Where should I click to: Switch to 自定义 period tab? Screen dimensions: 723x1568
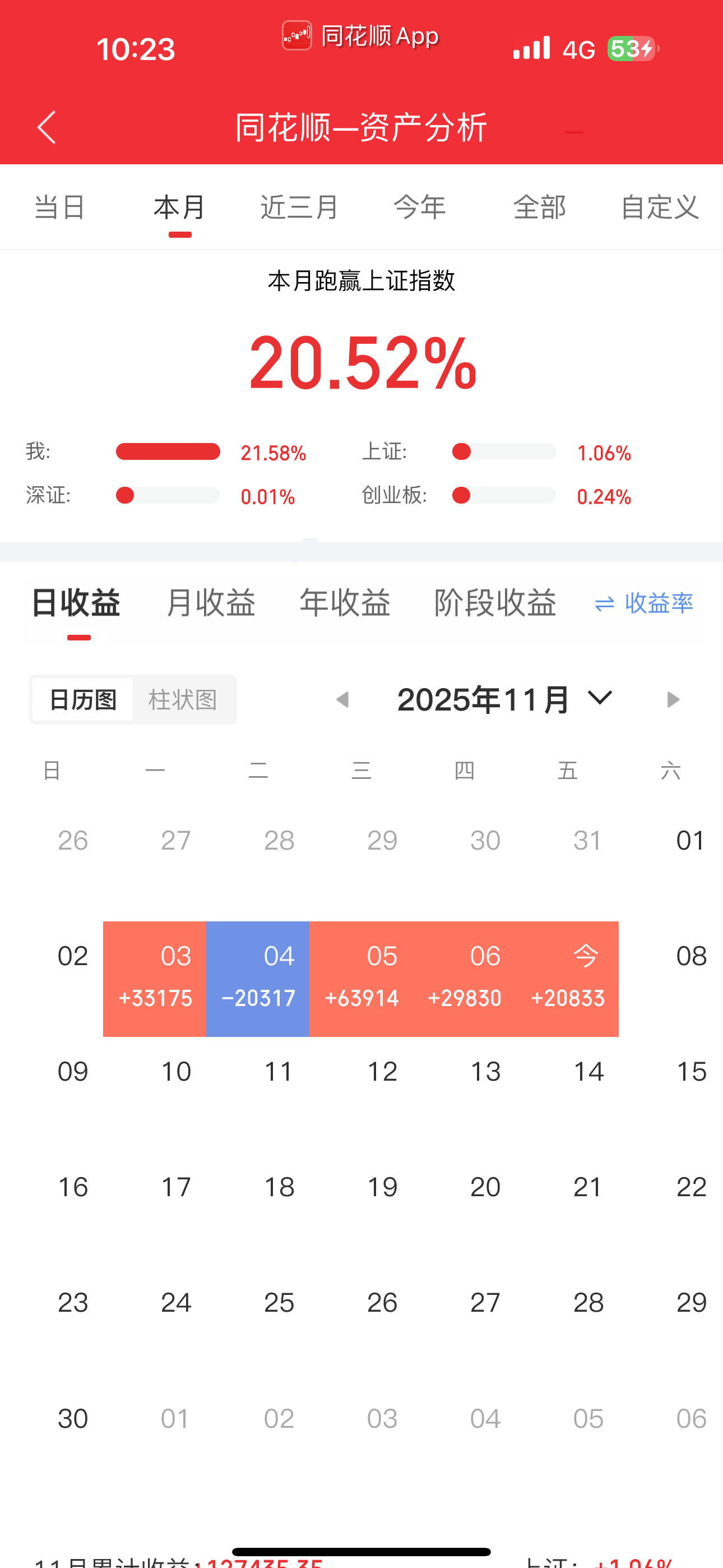tap(660, 207)
